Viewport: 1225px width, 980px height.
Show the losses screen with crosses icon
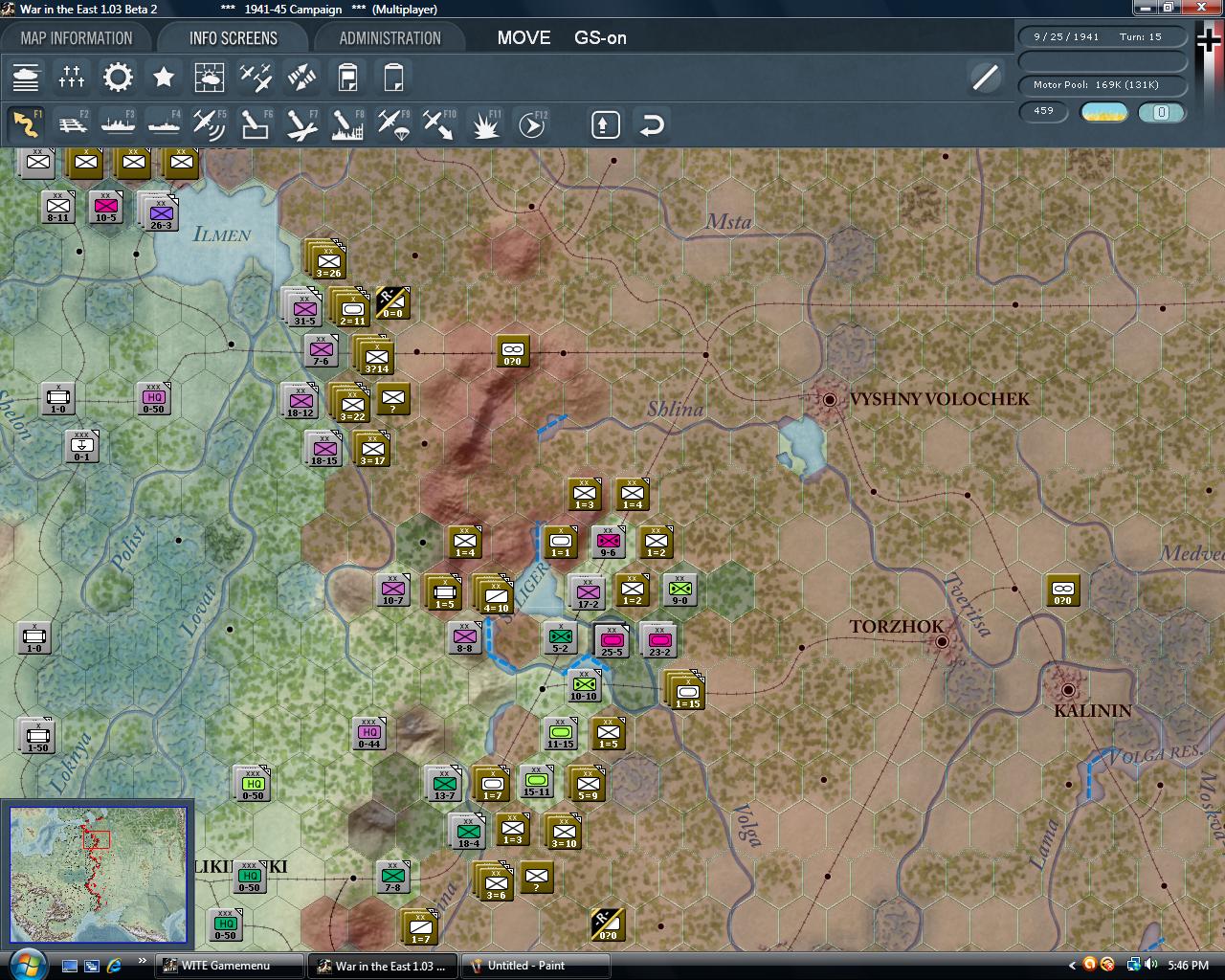tap(72, 77)
